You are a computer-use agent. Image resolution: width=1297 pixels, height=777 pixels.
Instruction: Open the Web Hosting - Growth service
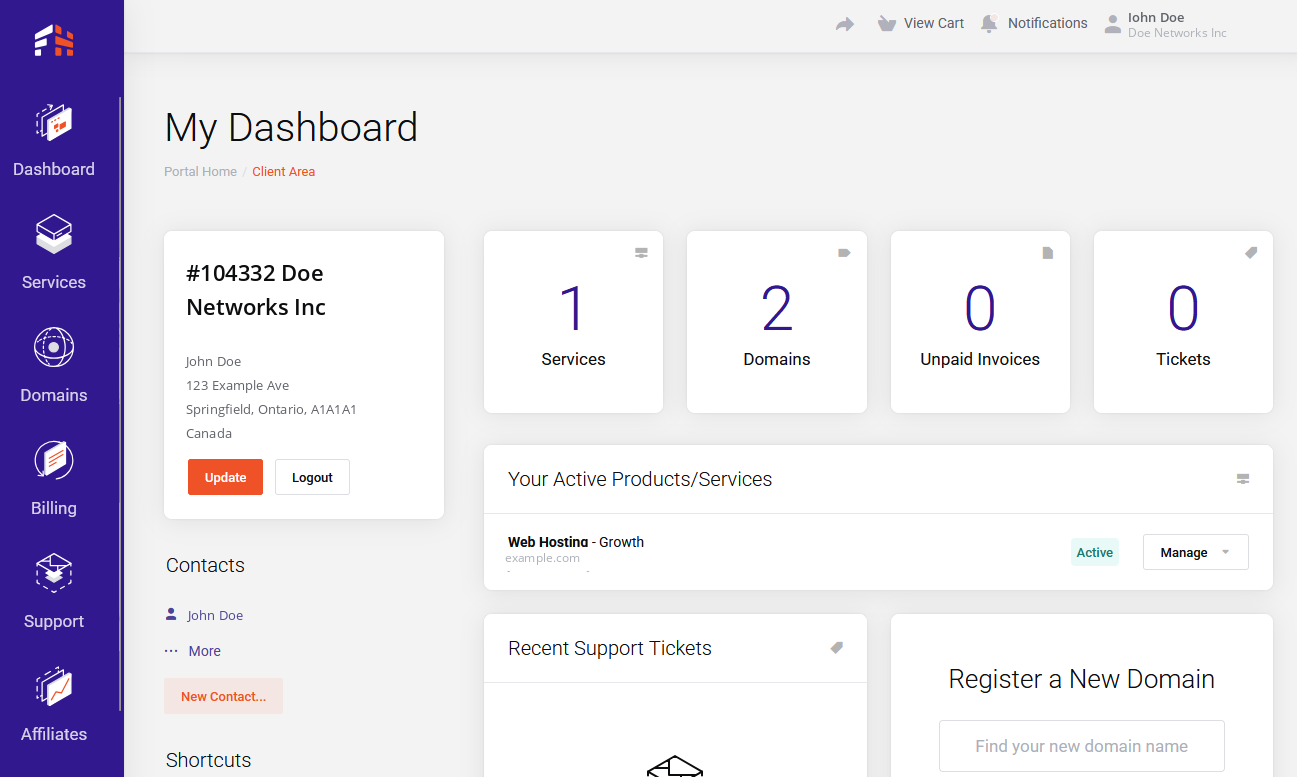click(576, 542)
